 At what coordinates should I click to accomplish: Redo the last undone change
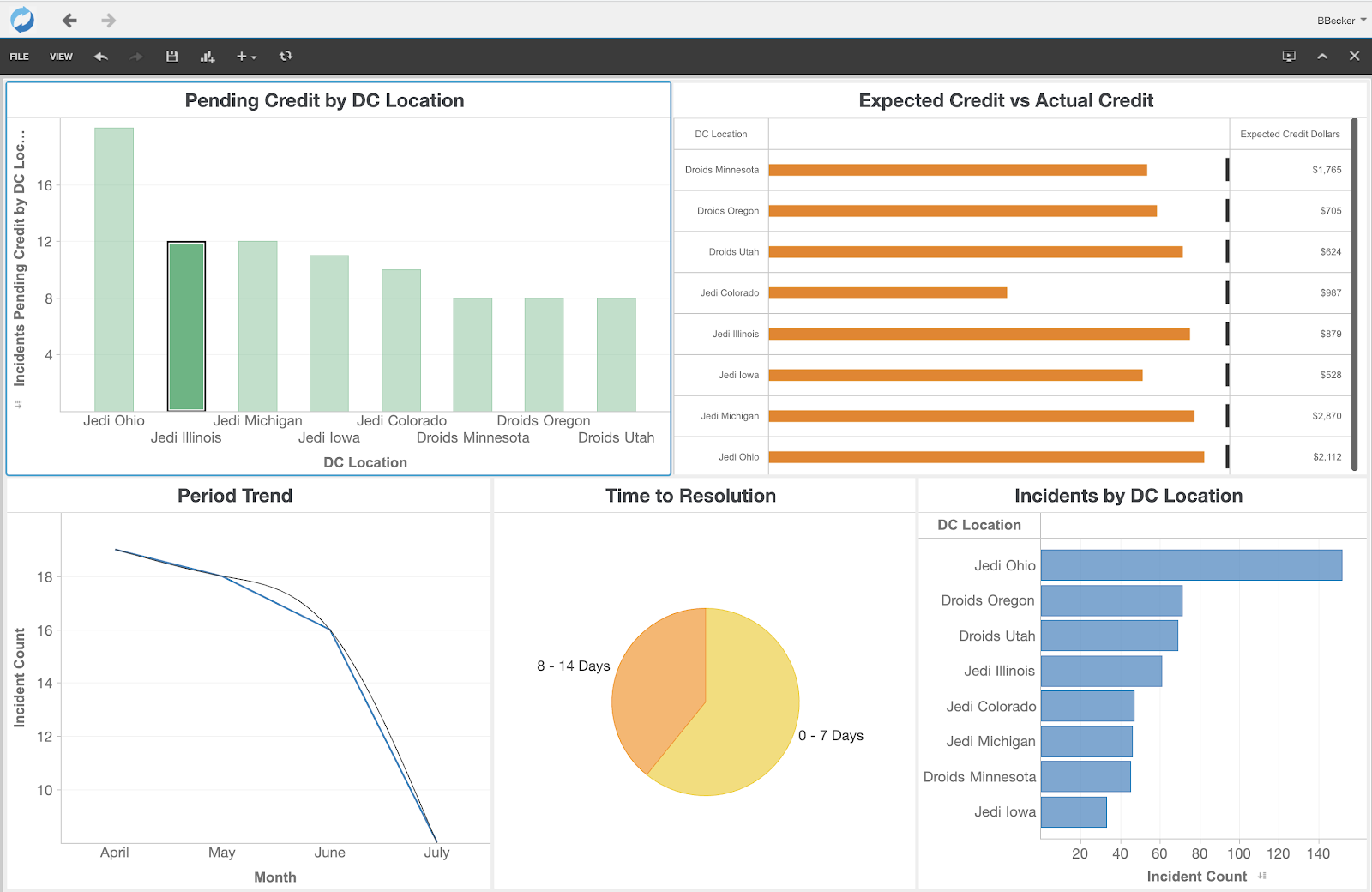(x=135, y=57)
